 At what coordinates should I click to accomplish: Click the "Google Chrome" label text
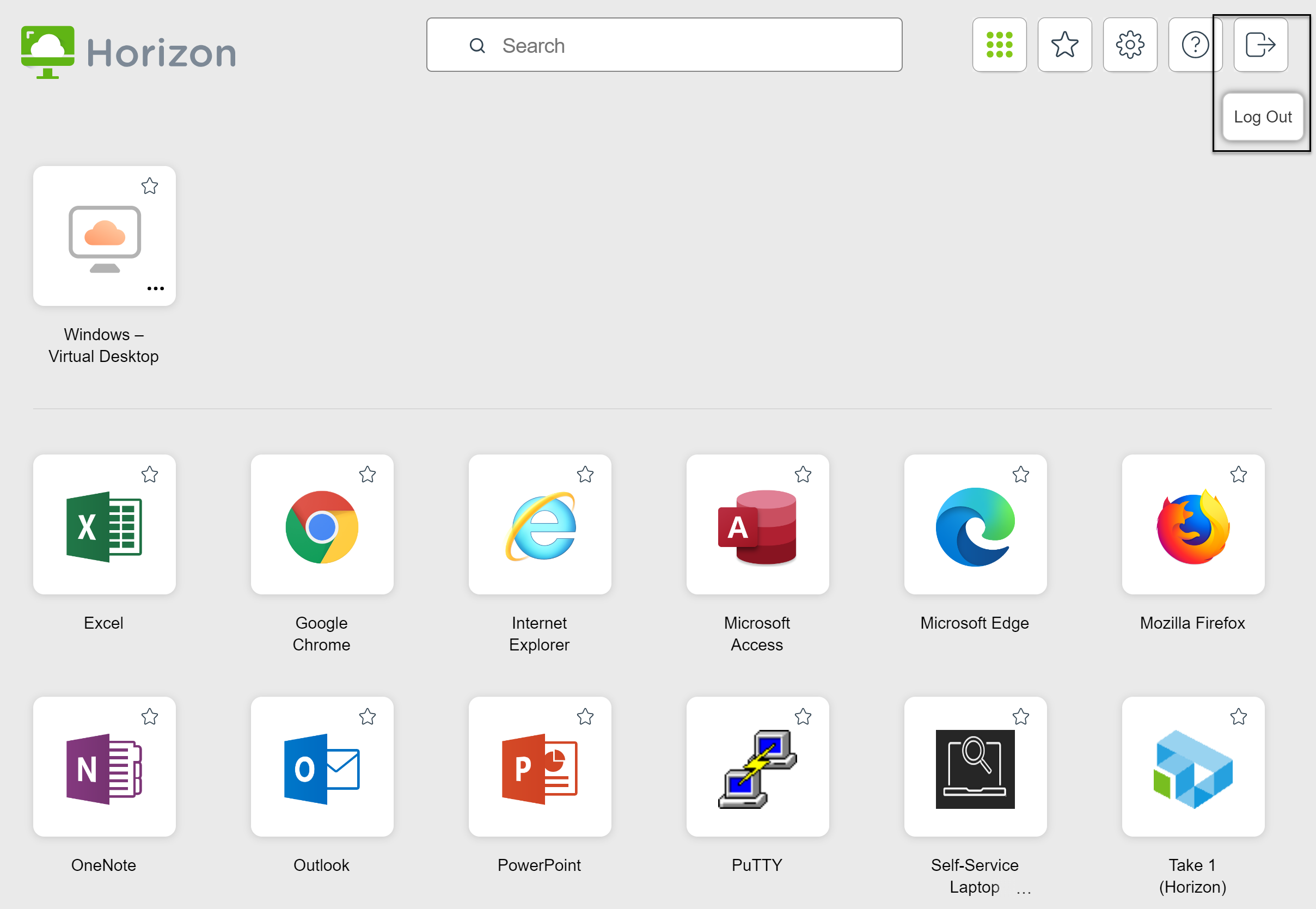point(321,634)
